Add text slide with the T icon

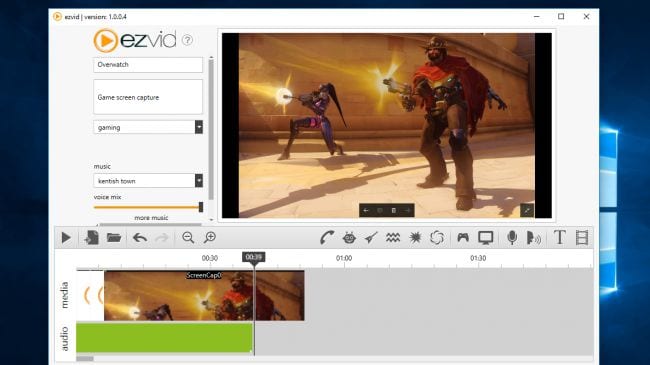[560, 238]
